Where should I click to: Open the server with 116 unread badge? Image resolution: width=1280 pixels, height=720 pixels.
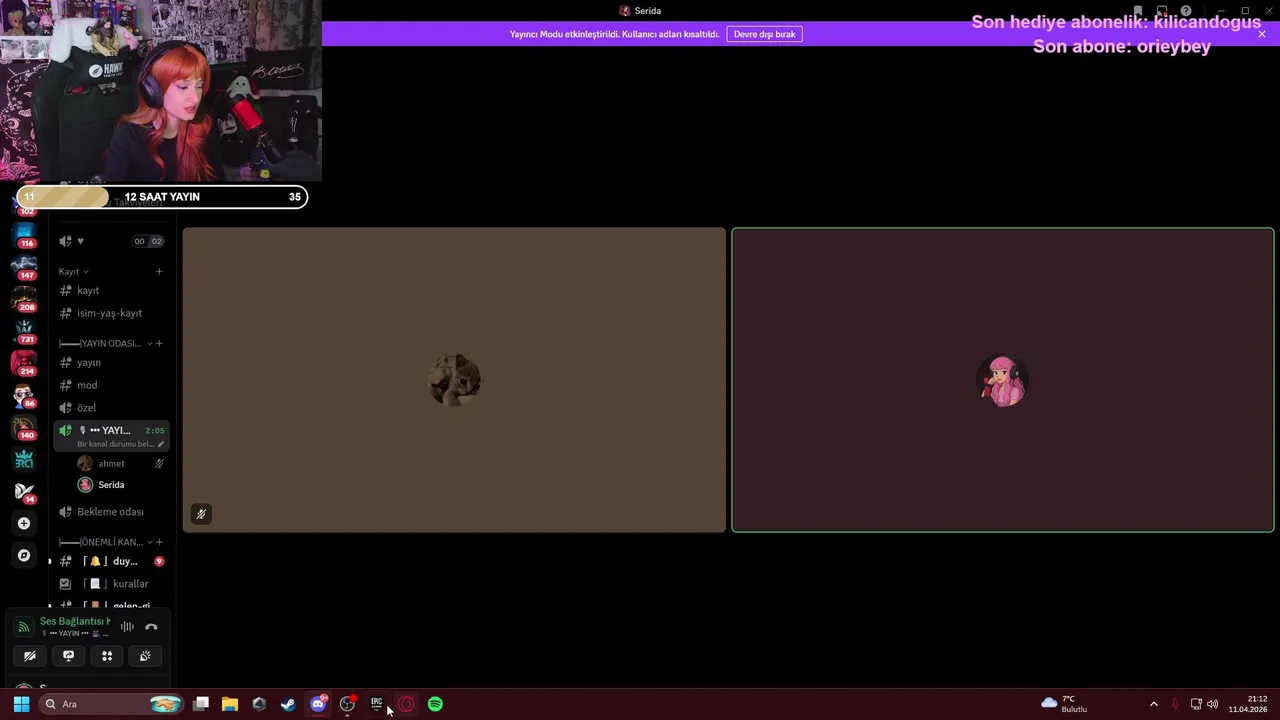click(x=24, y=235)
